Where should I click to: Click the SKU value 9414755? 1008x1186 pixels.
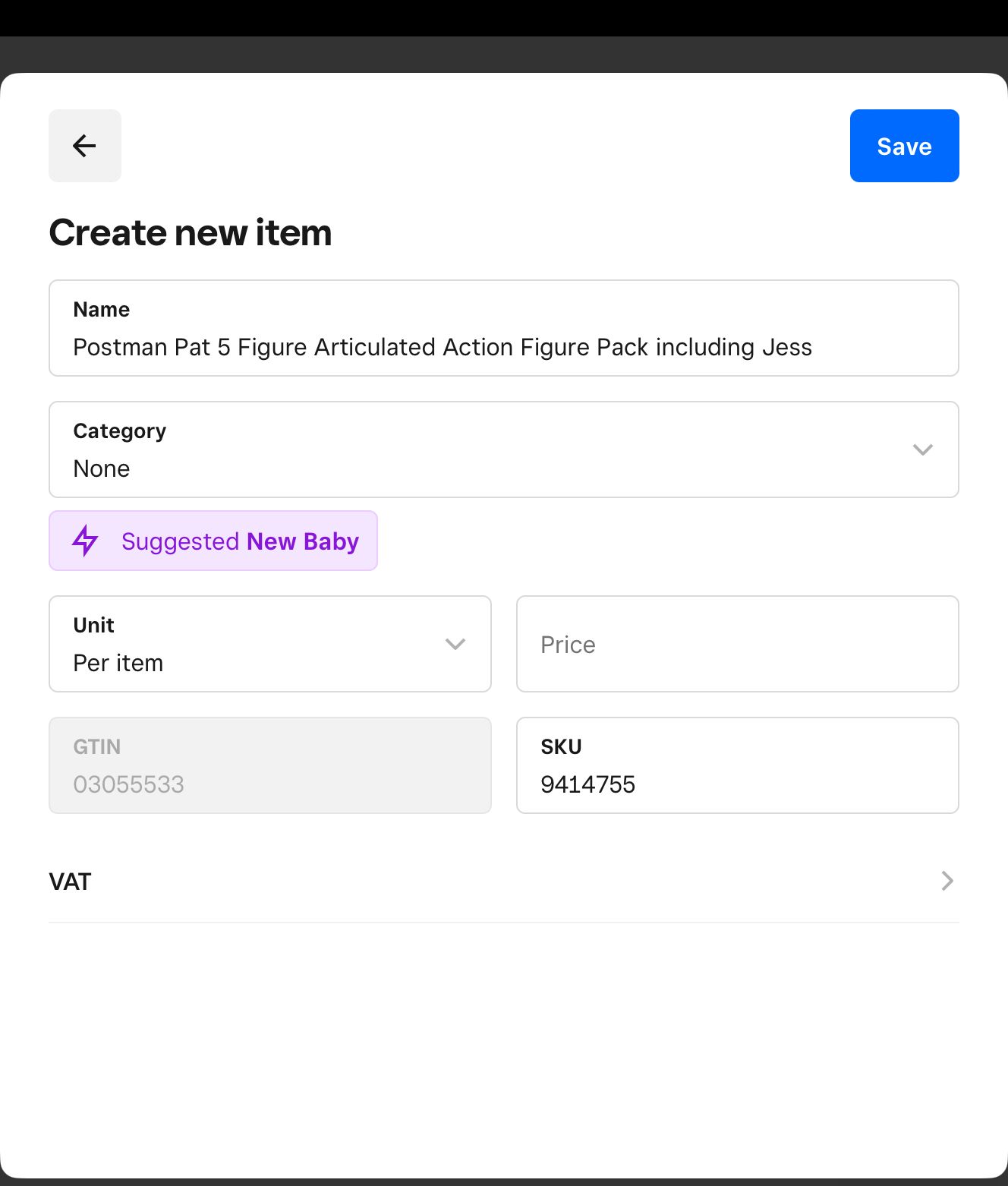pyautogui.click(x=587, y=784)
